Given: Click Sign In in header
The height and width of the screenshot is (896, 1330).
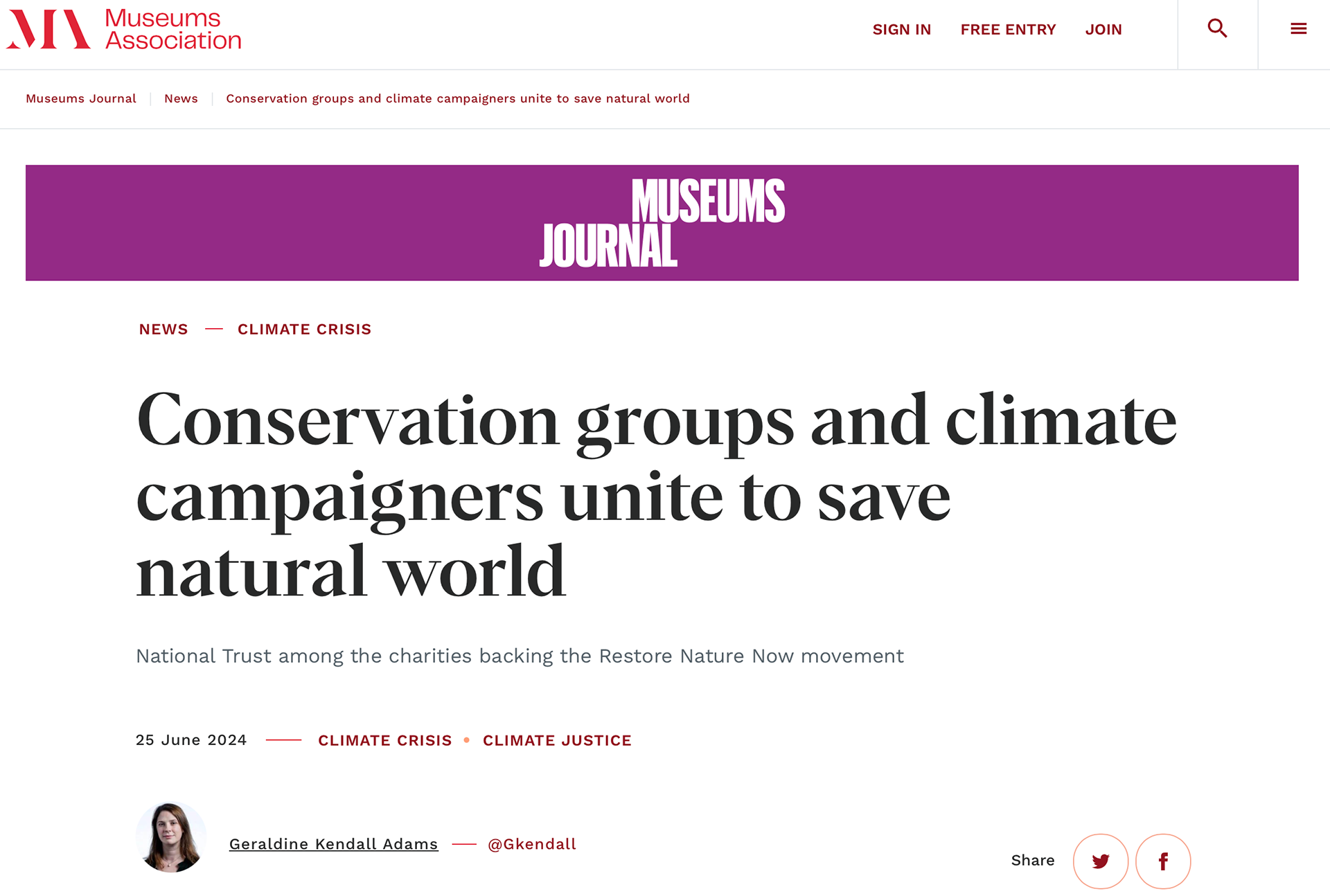Looking at the screenshot, I should tap(901, 30).
